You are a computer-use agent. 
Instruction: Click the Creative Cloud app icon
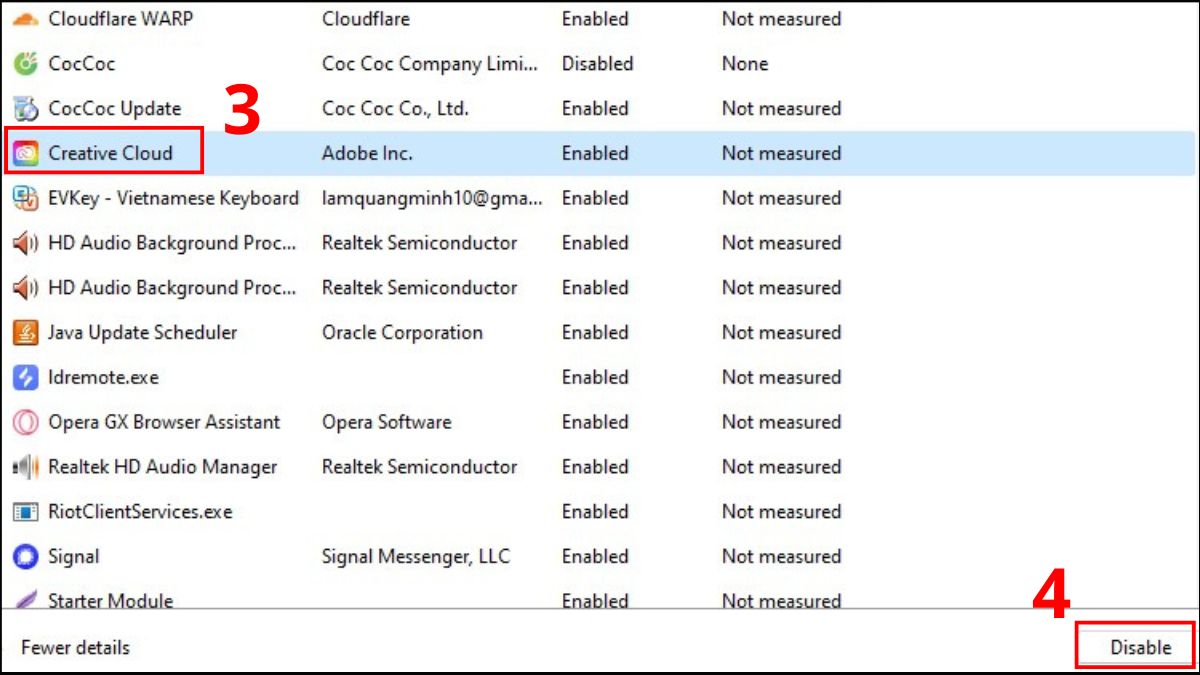25,154
